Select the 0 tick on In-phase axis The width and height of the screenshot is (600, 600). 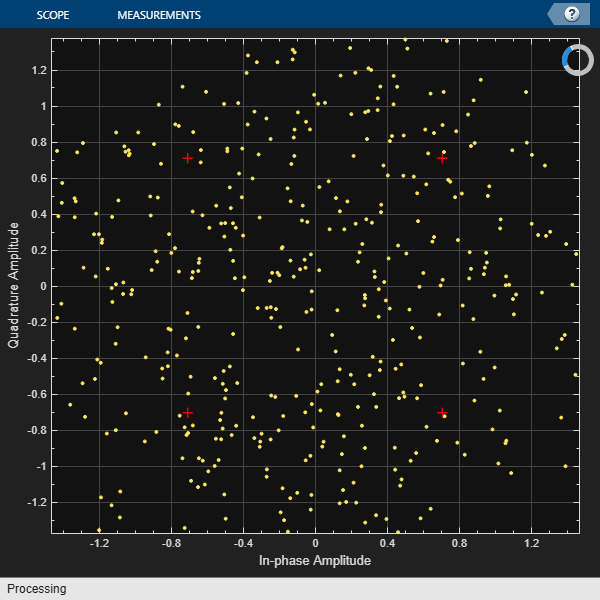click(x=315, y=543)
